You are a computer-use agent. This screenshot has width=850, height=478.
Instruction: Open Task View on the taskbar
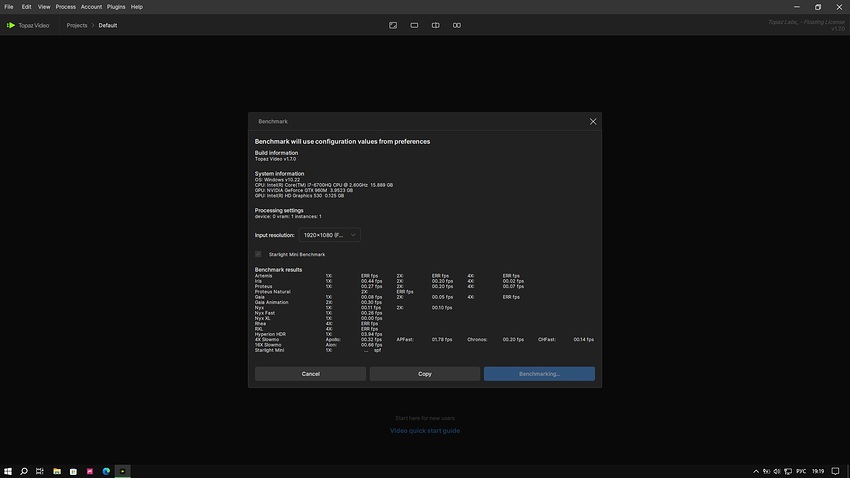click(40, 471)
